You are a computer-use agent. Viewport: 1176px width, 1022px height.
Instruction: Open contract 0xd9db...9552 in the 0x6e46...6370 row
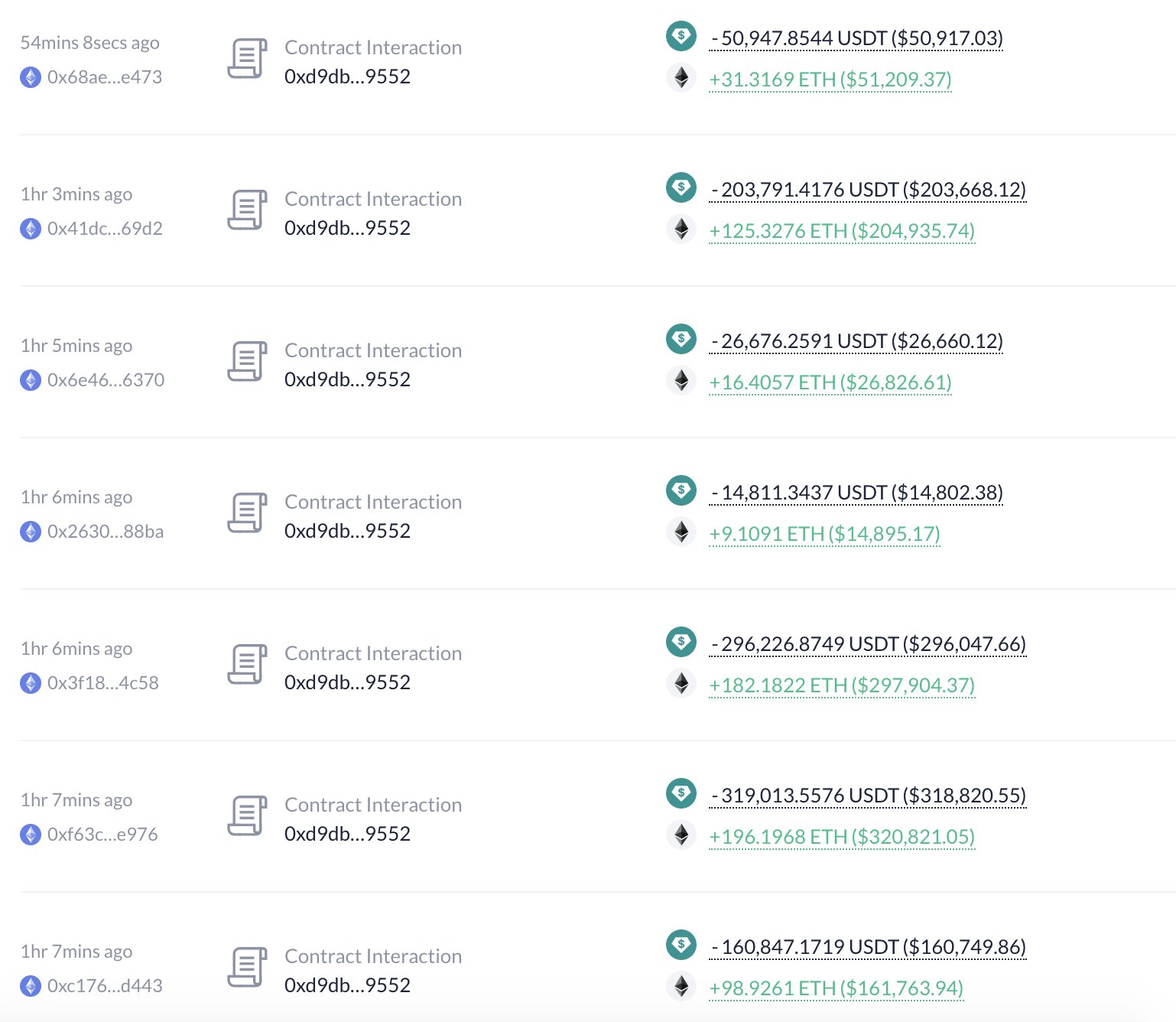(347, 379)
